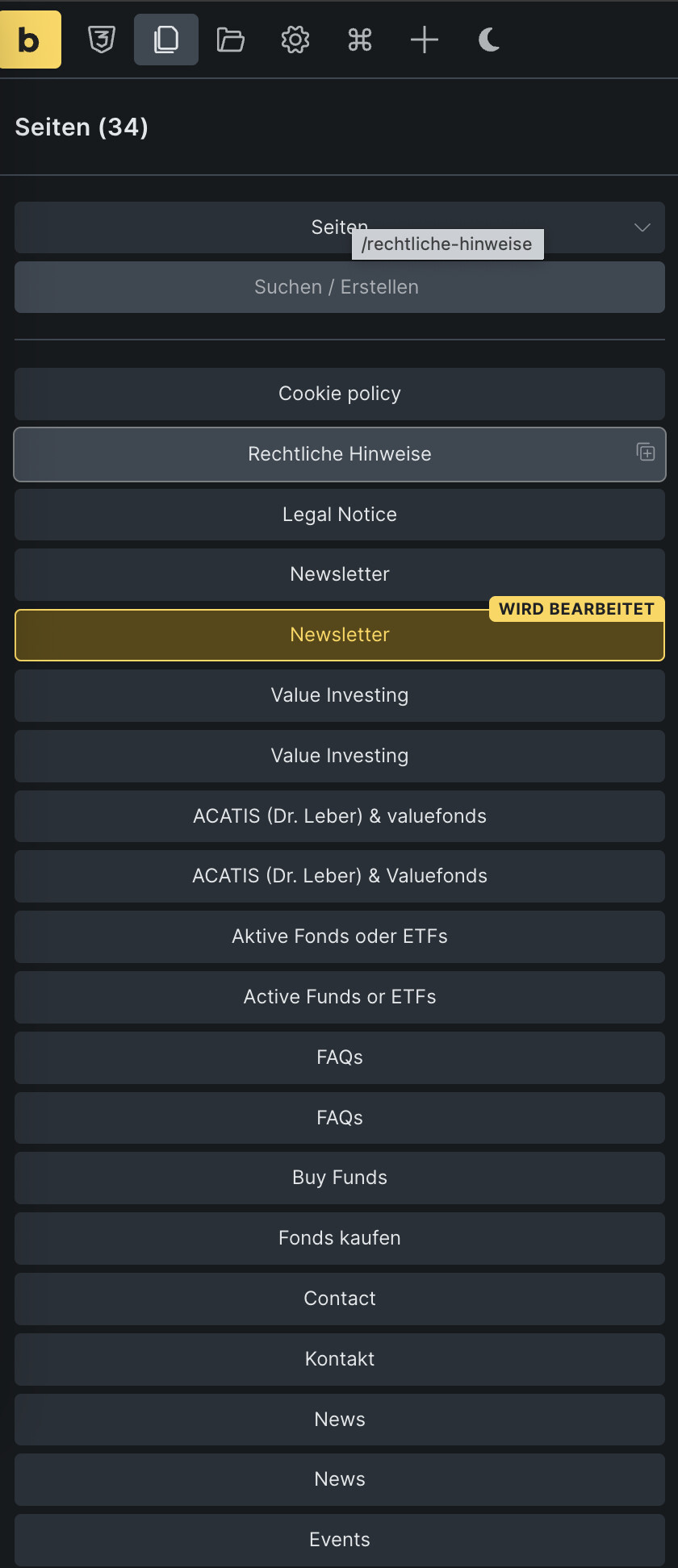
Task: Open the Cookie policy page
Action: click(339, 394)
